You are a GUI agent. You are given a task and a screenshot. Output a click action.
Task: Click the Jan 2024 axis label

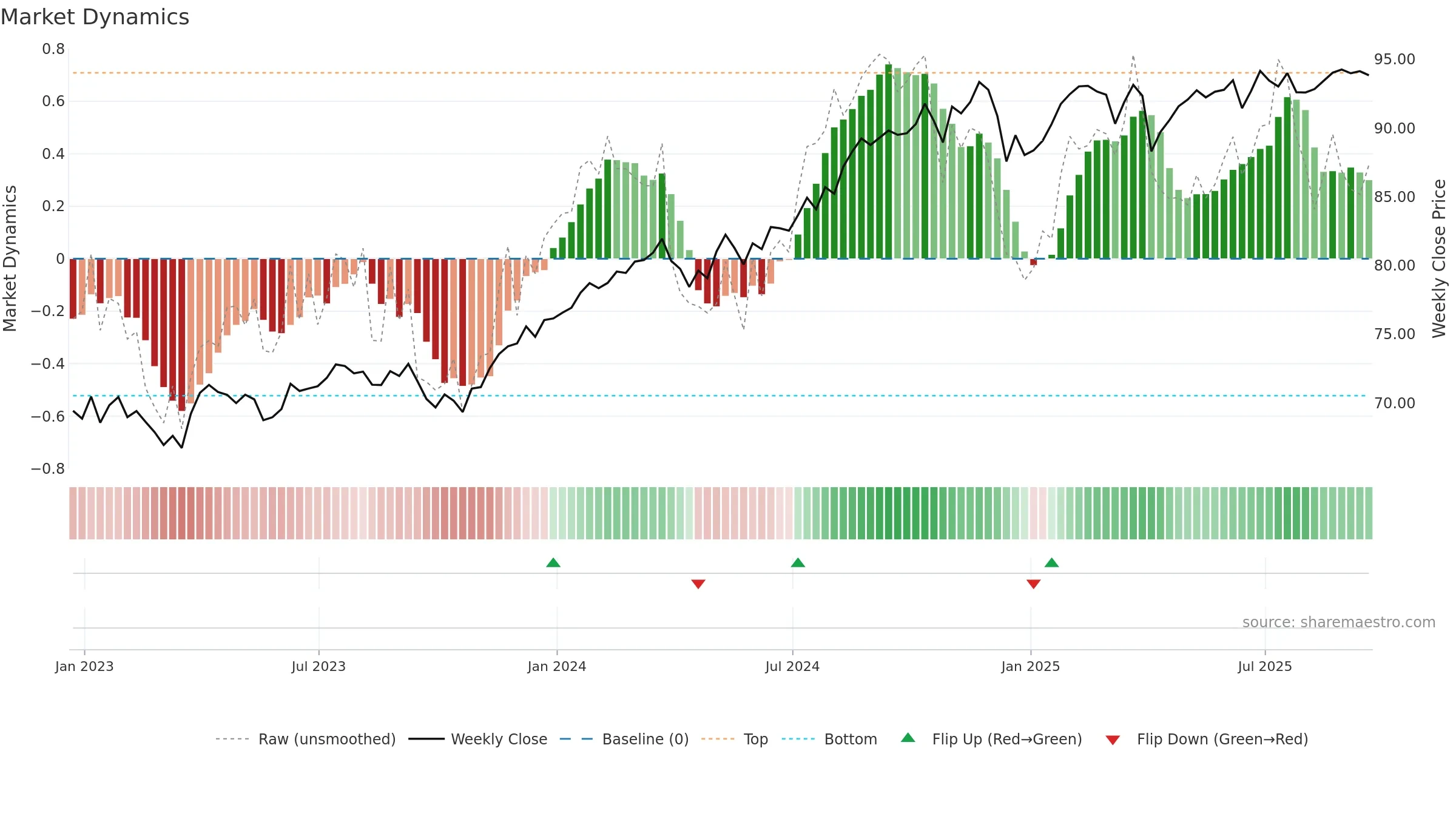point(557,666)
